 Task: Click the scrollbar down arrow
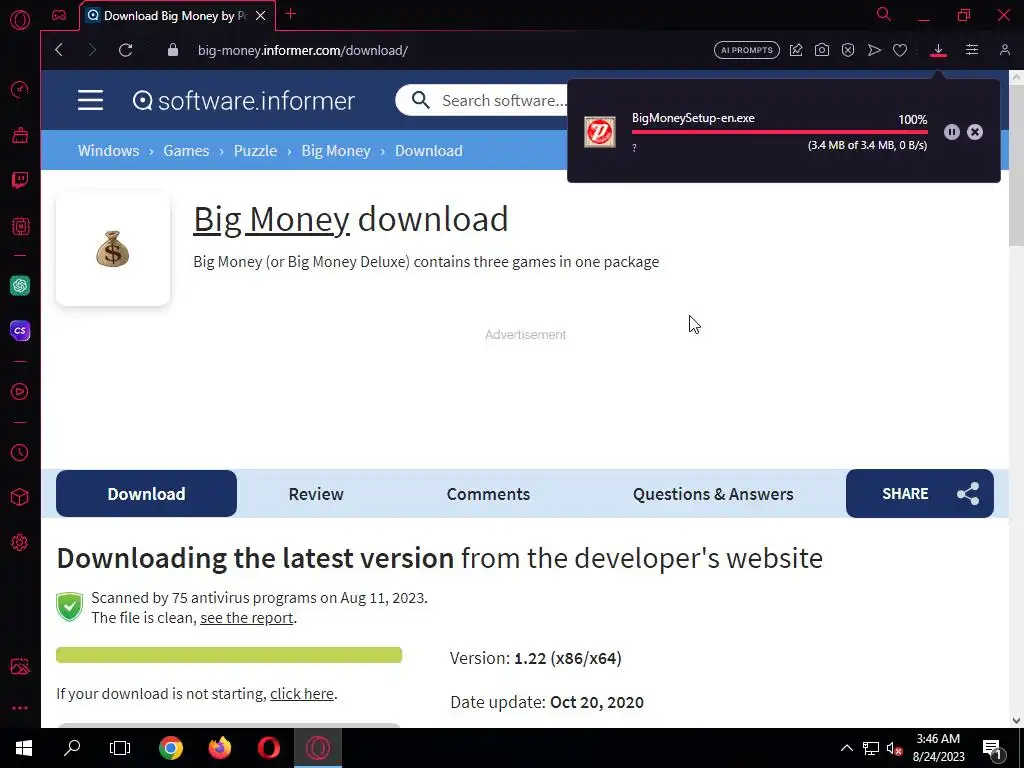click(1016, 721)
